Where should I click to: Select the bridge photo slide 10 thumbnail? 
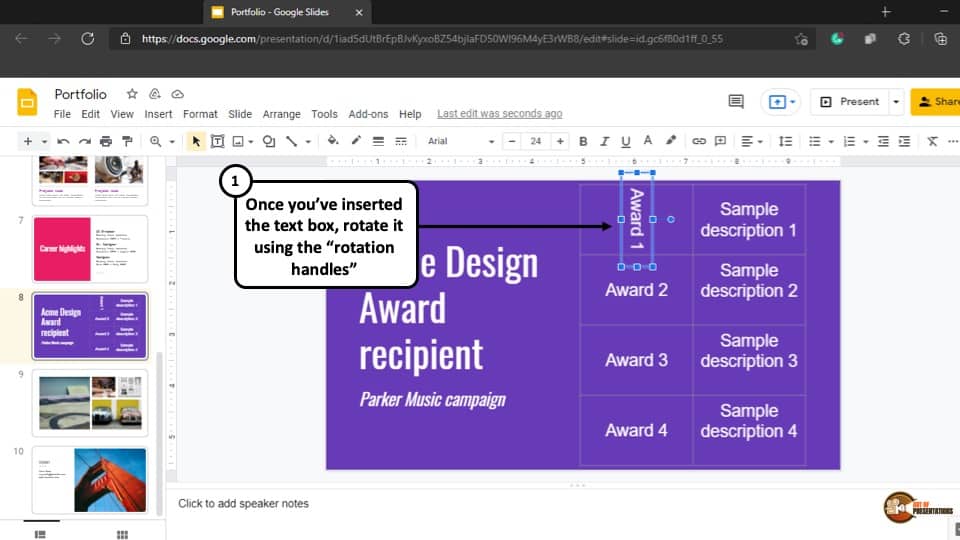tap(90, 480)
